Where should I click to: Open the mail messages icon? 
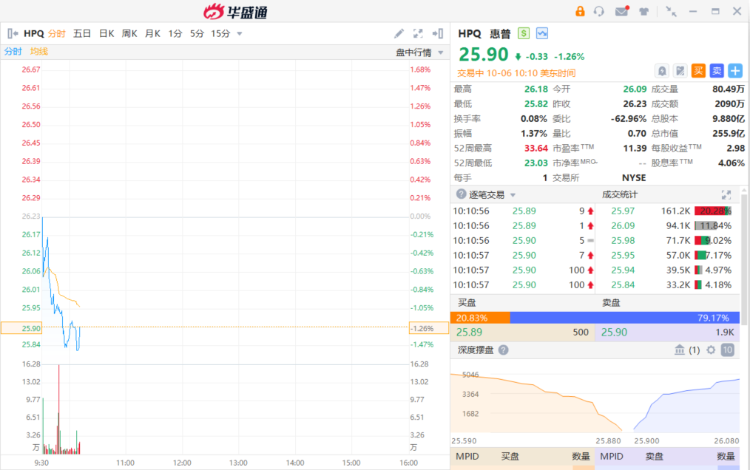(622, 11)
